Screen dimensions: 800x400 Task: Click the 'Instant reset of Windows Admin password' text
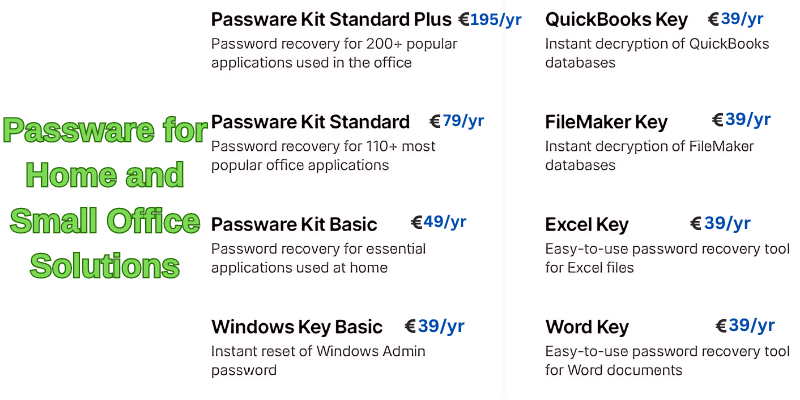point(318,360)
